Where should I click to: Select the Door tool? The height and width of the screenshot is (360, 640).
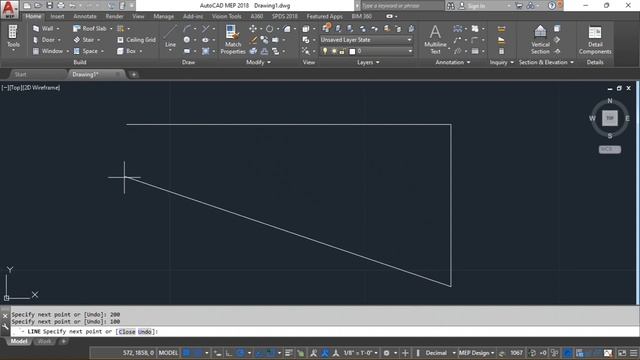coord(44,40)
